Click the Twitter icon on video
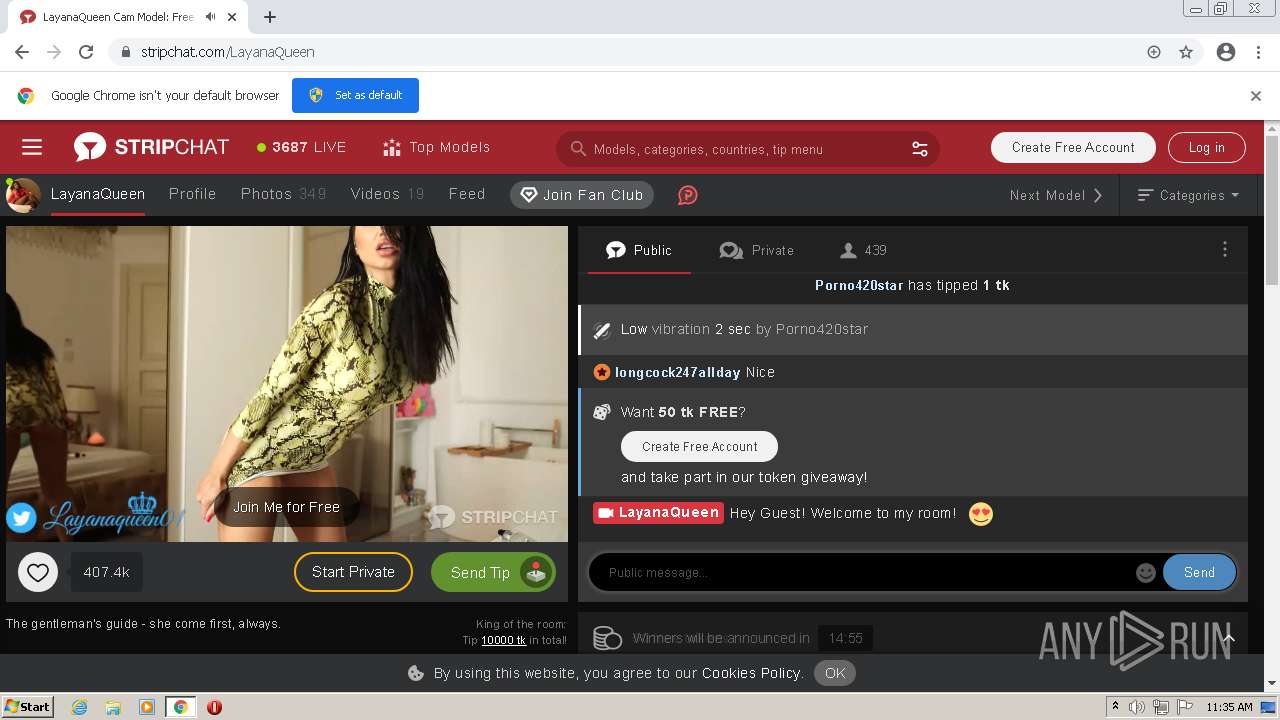 pos(21,517)
